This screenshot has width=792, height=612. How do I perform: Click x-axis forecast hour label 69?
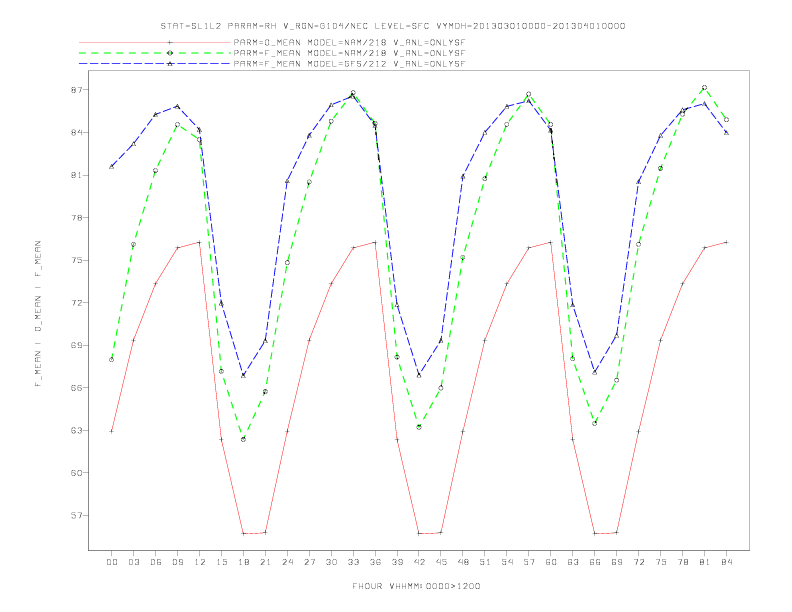(x=617, y=562)
